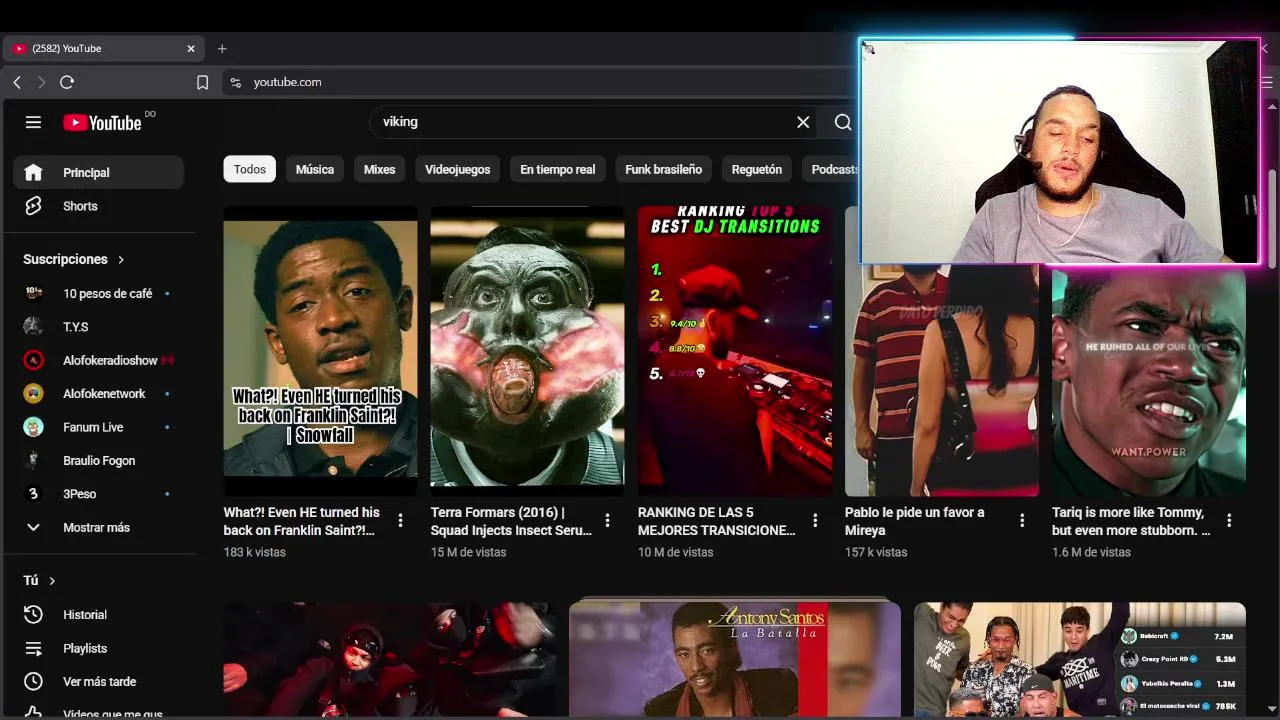Select the Reguetón filter chip
Image resolution: width=1280 pixels, height=720 pixels.
pos(757,169)
